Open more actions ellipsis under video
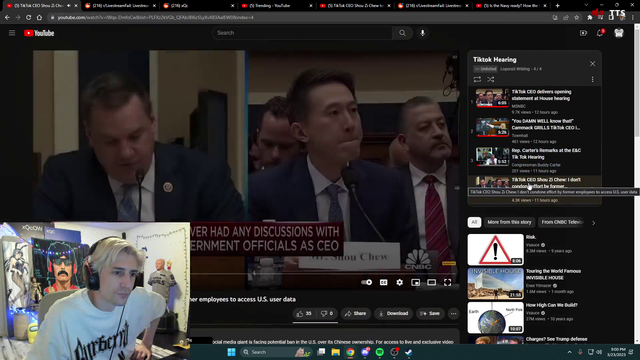 [453, 313]
